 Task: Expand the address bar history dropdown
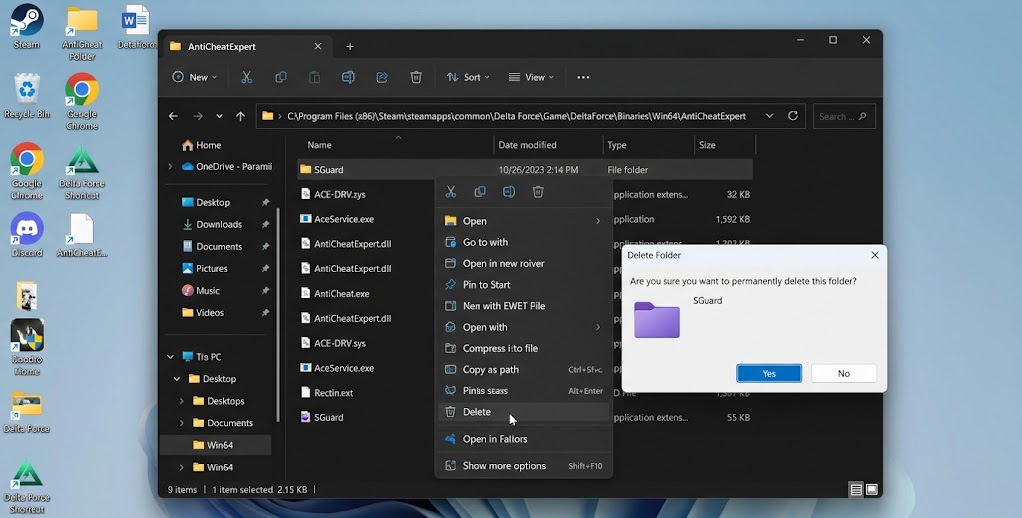(x=770, y=116)
